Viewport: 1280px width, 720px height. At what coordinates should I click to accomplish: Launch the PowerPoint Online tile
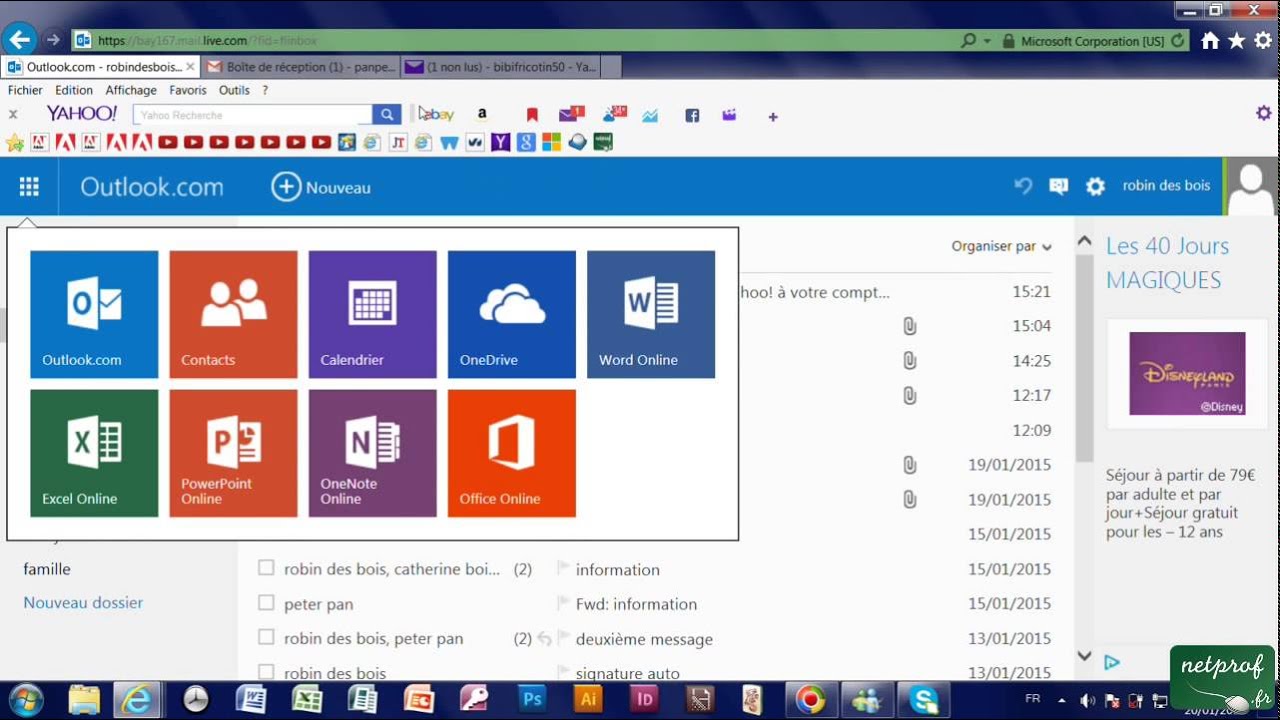[x=233, y=453]
